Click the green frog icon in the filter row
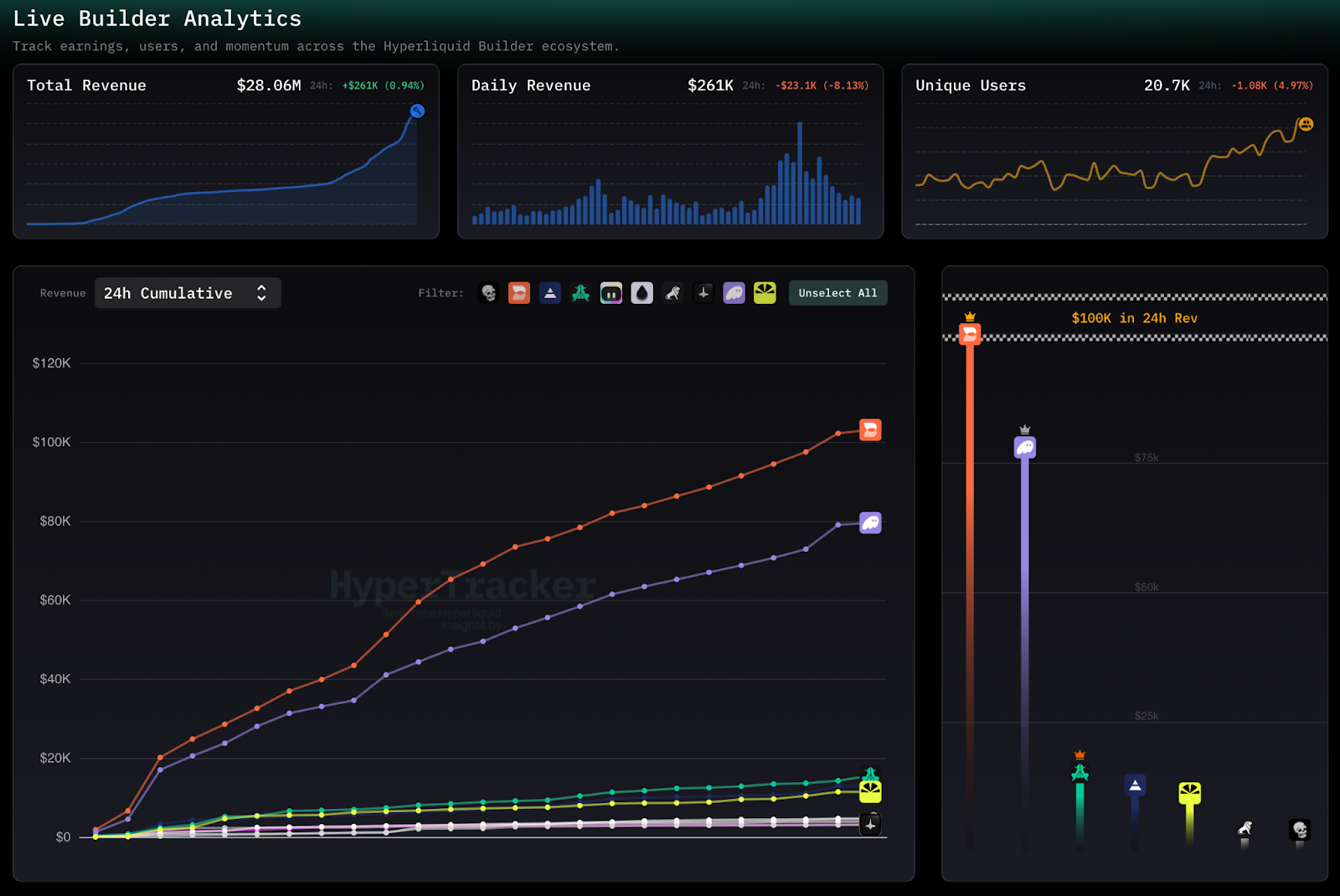 [x=580, y=293]
